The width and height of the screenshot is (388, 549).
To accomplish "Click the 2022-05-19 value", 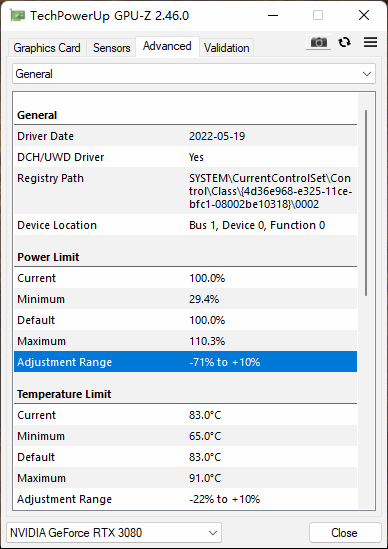I will pos(217,136).
